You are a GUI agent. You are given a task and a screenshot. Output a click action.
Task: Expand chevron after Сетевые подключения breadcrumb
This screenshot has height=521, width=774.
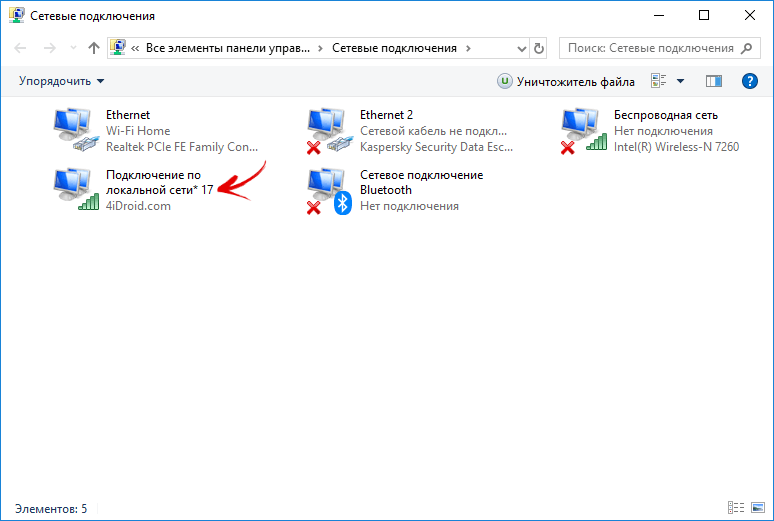[x=468, y=48]
